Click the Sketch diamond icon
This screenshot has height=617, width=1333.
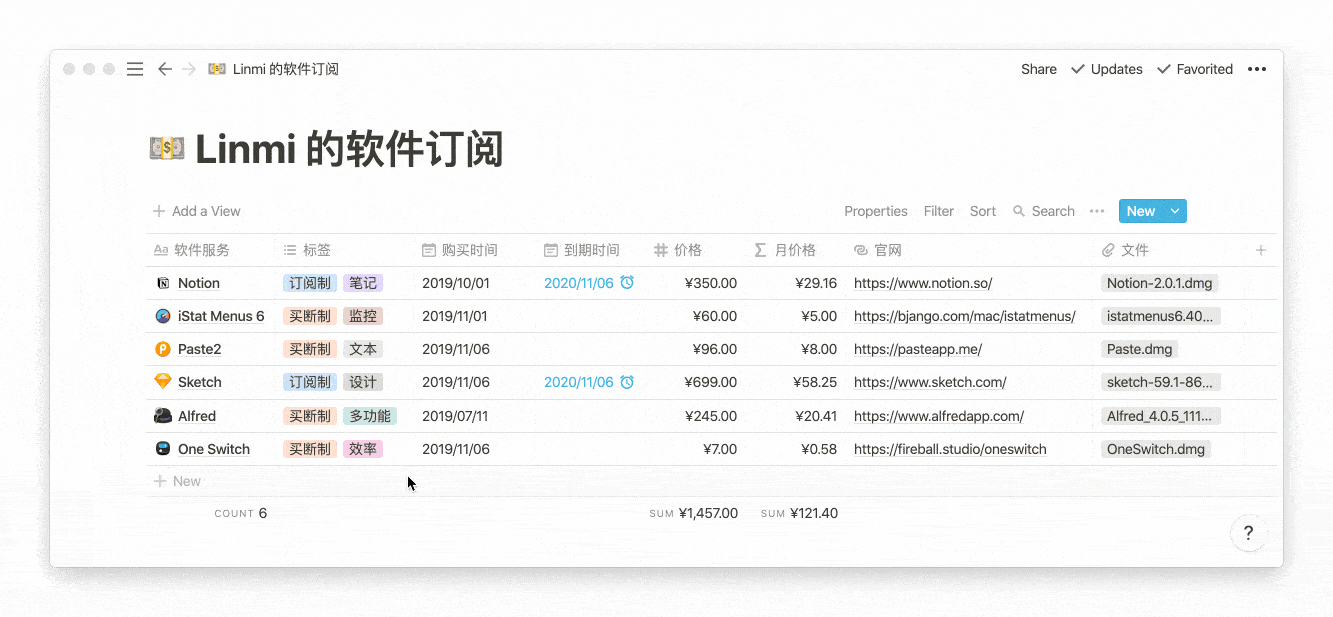click(x=163, y=382)
